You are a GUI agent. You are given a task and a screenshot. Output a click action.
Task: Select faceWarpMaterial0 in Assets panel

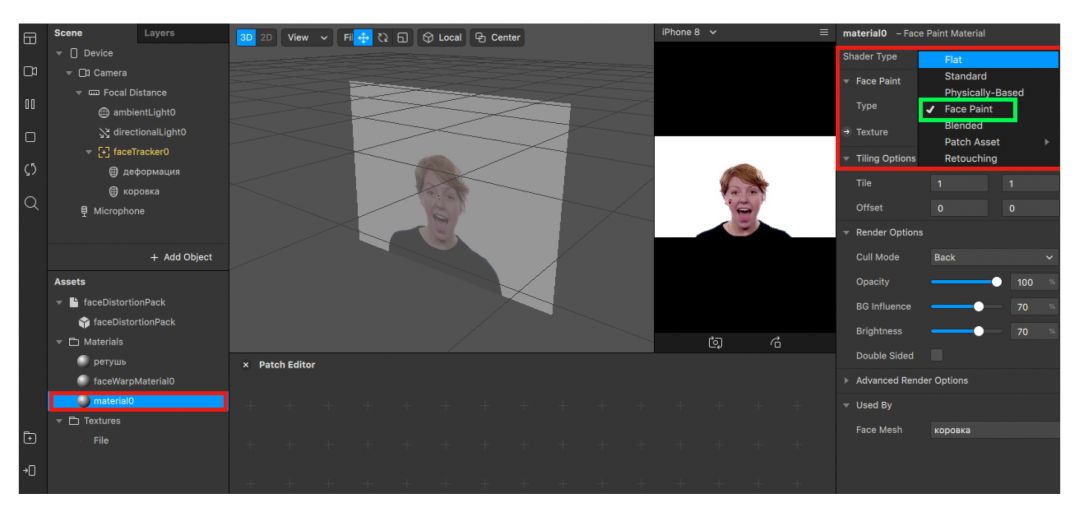click(x=134, y=381)
